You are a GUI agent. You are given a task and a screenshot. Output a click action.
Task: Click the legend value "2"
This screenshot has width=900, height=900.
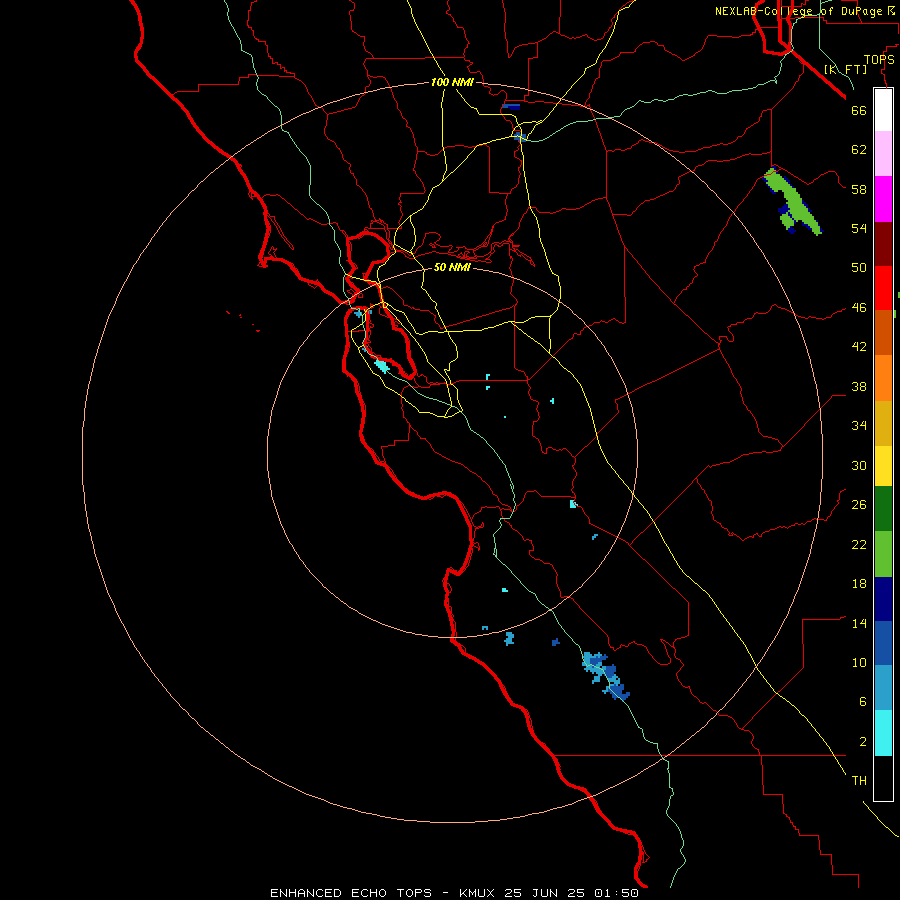pyautogui.click(x=863, y=742)
